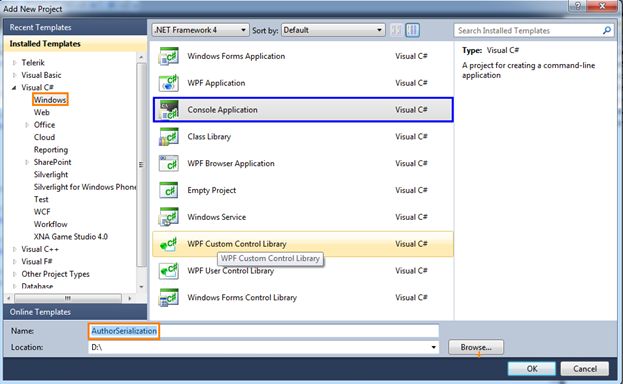Select XNA Game Studio 4.0 category
Viewport: 623px width, 384px height.
(71, 237)
